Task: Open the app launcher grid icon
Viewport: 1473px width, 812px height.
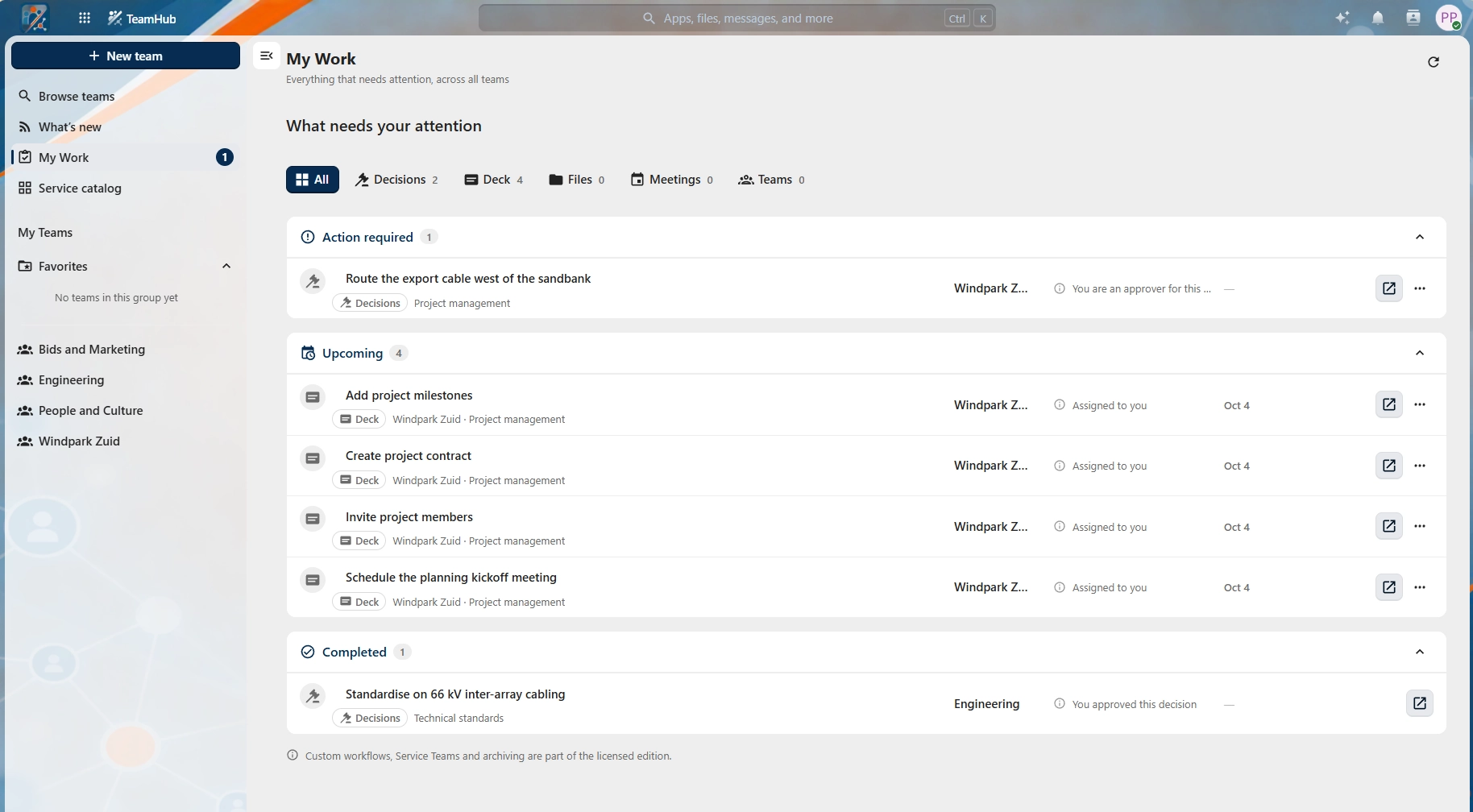Action: (x=85, y=18)
